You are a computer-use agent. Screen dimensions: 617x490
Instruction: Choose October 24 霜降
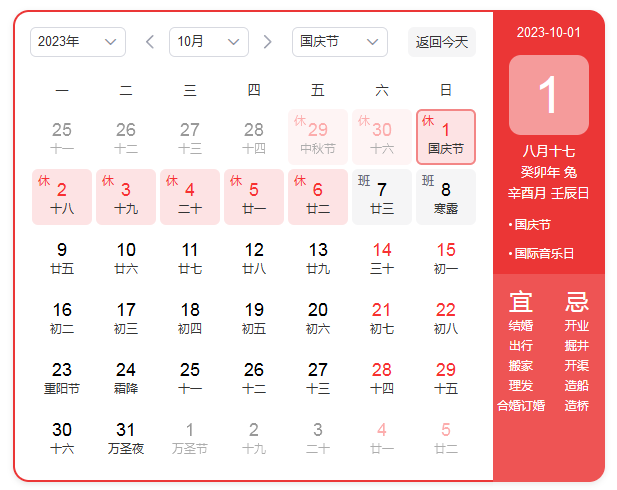pyautogui.click(x=126, y=377)
